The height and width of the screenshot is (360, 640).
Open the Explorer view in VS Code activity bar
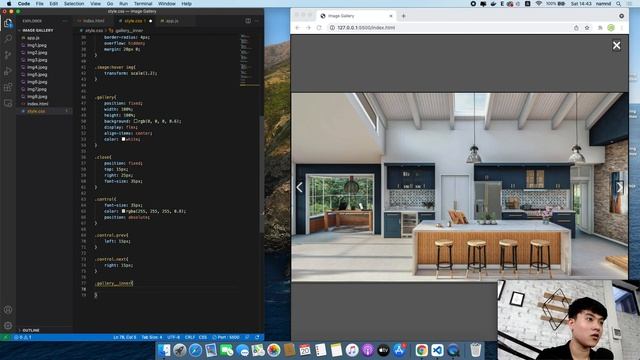tap(8, 23)
